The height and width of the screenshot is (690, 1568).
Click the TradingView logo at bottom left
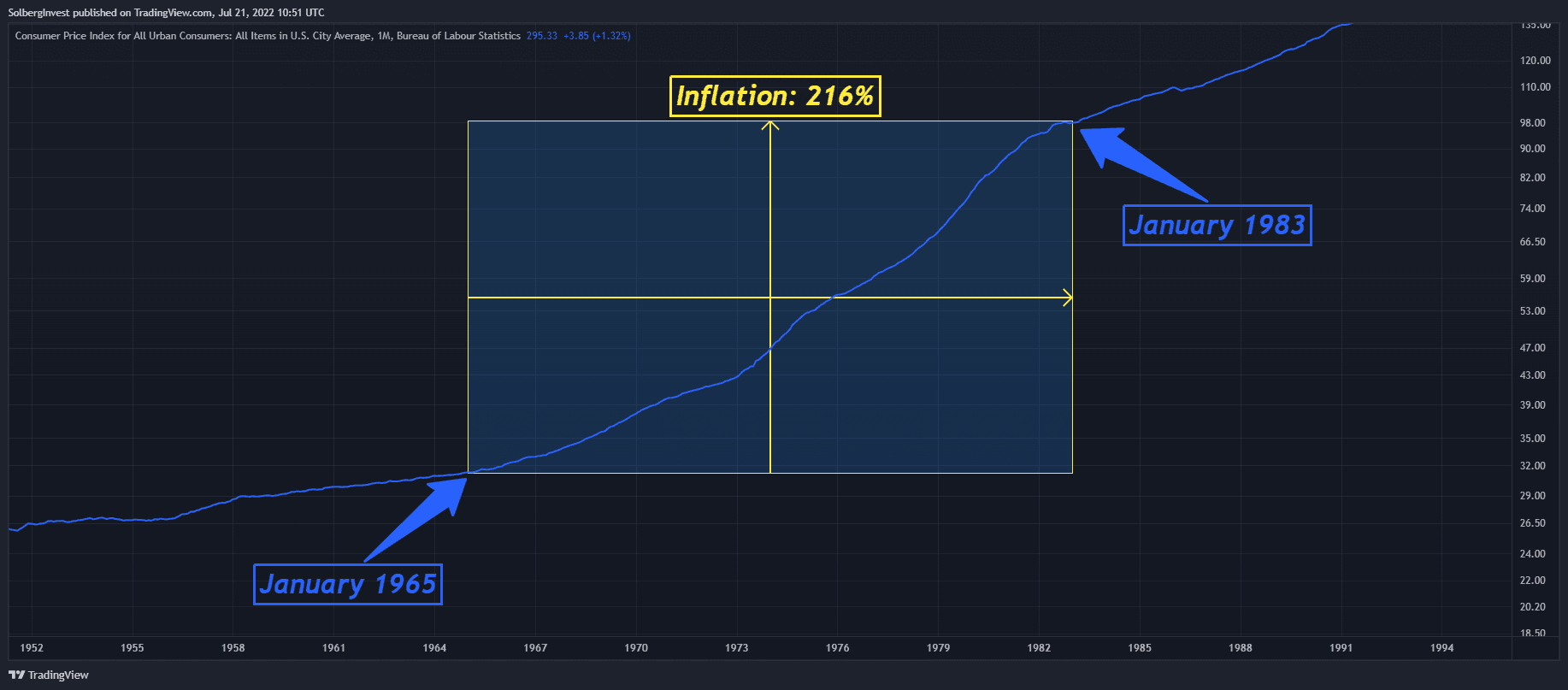click(x=49, y=675)
